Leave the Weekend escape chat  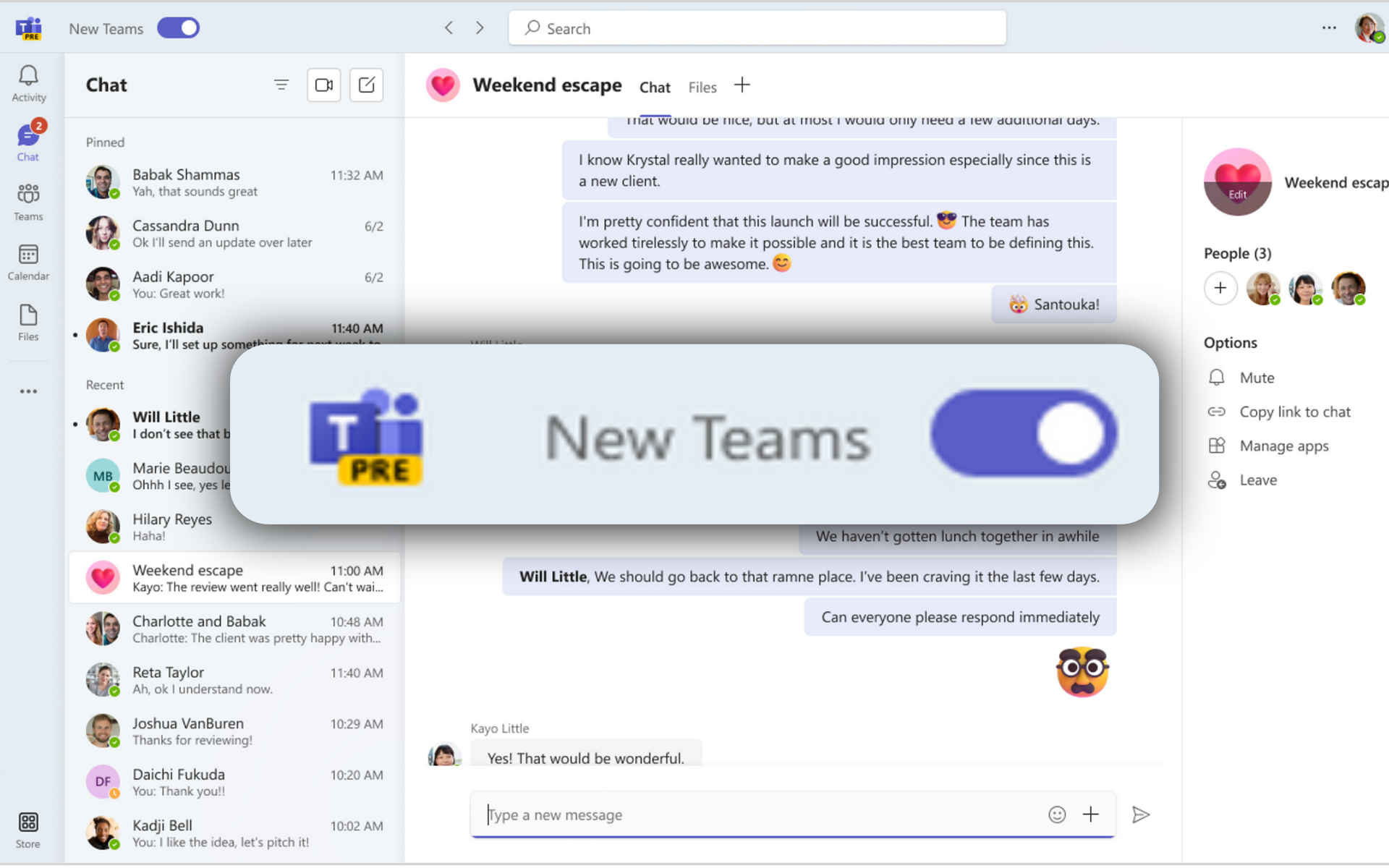click(1242, 480)
